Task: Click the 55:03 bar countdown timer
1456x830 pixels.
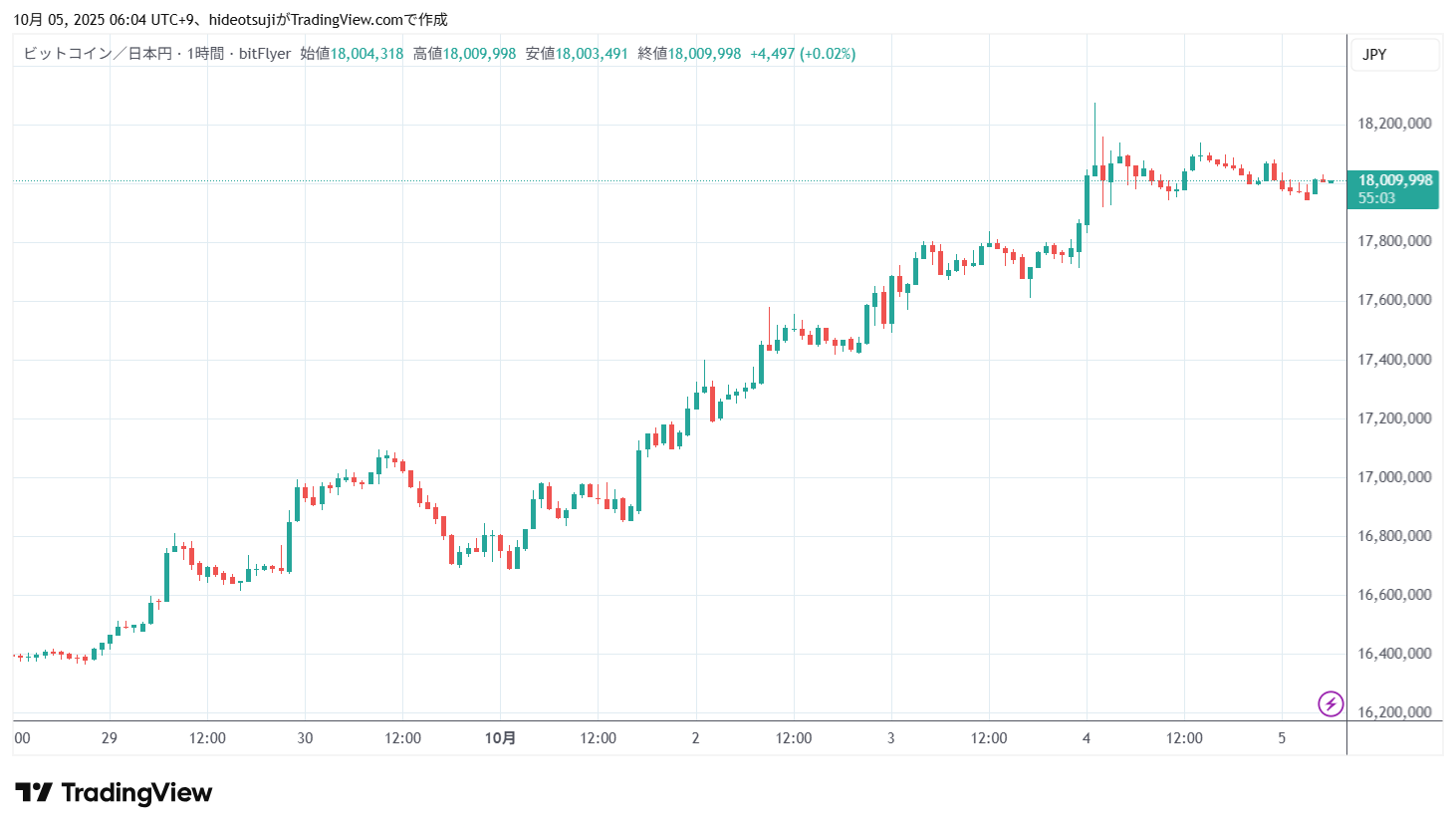Action: (x=1376, y=198)
